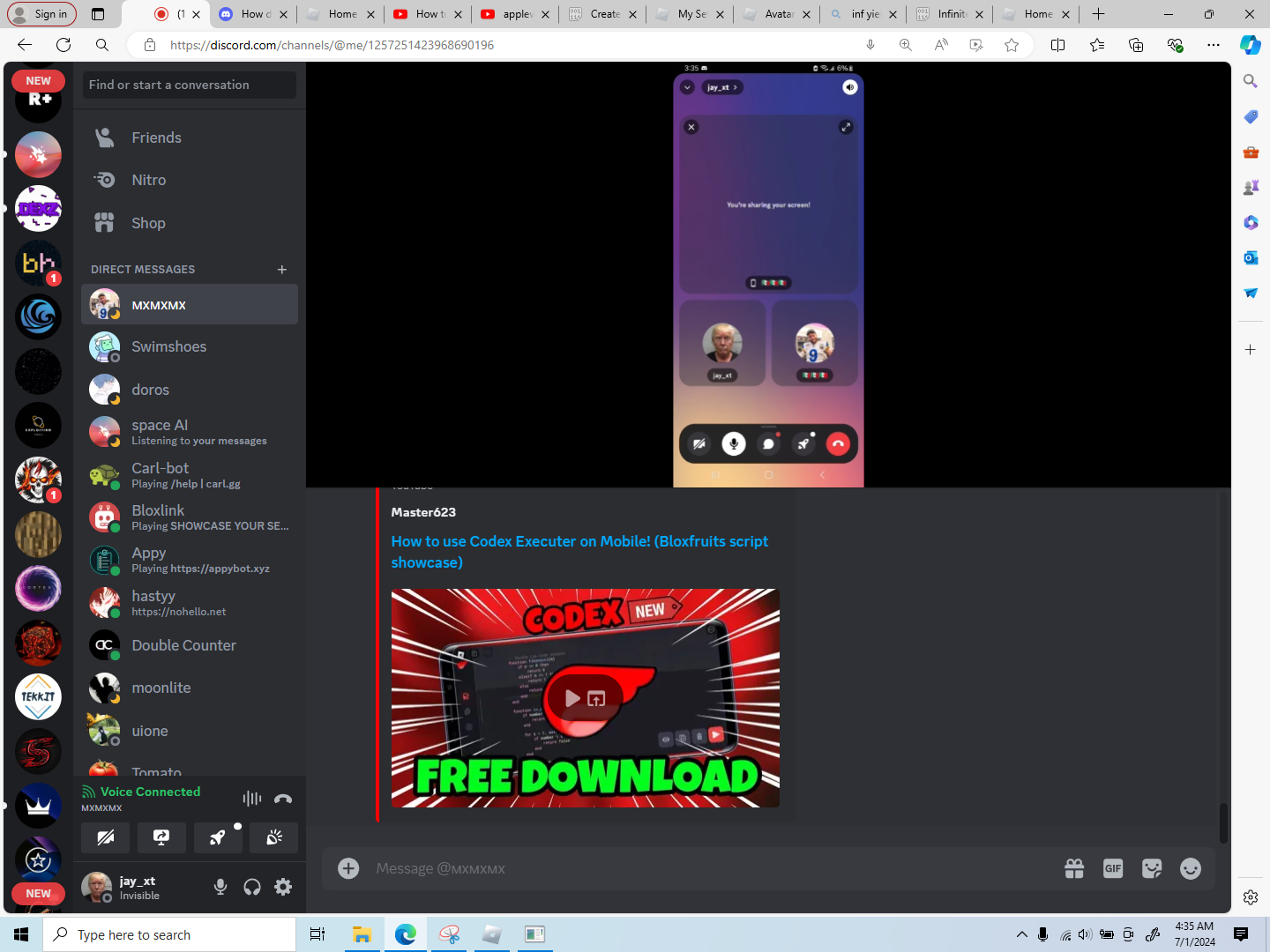The width and height of the screenshot is (1270, 952).
Task: Open the Swimshoes conversation
Action: tap(190, 346)
